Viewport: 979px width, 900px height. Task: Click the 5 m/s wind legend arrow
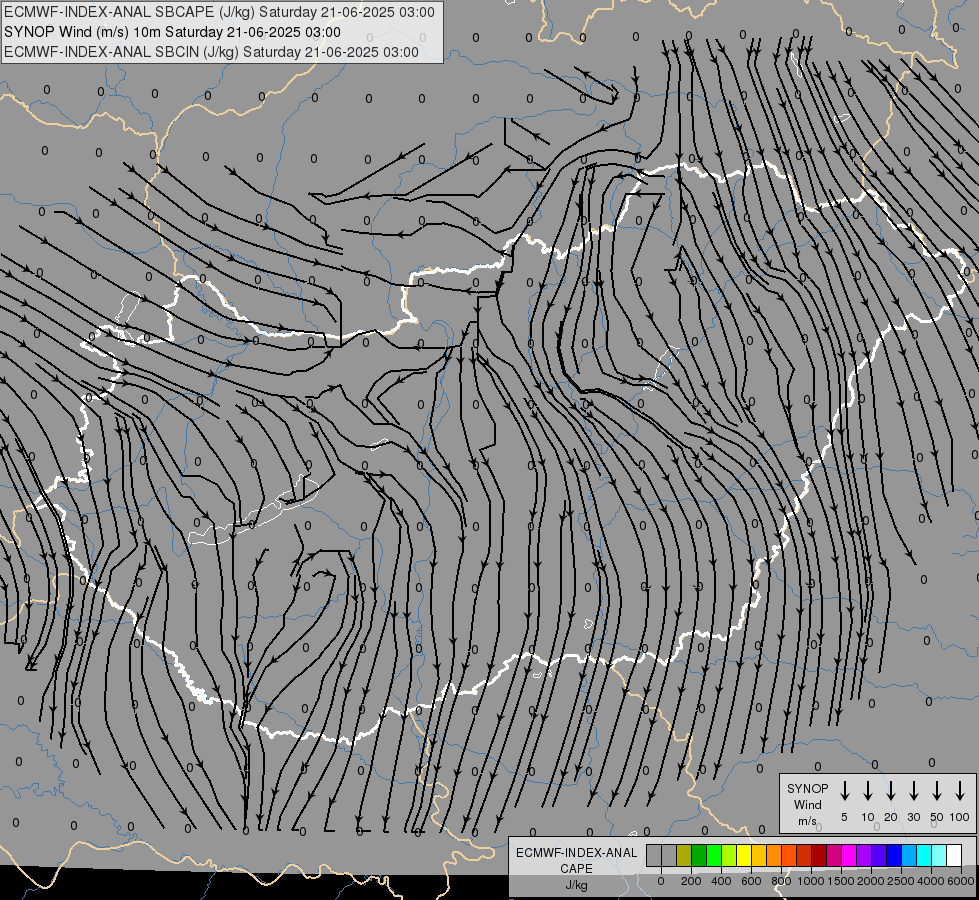tap(844, 791)
